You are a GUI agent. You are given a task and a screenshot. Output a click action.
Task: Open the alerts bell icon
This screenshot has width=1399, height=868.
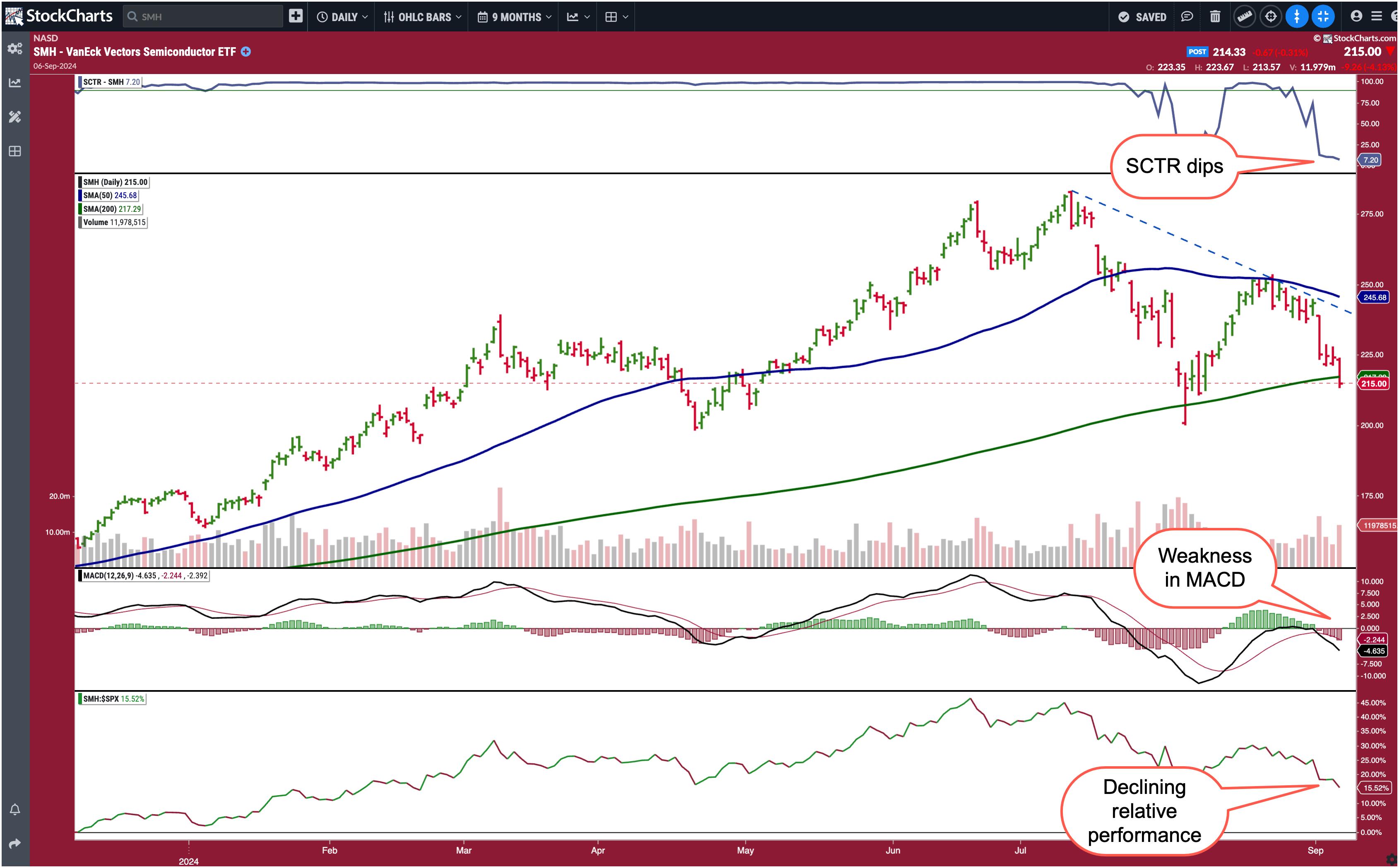click(15, 809)
